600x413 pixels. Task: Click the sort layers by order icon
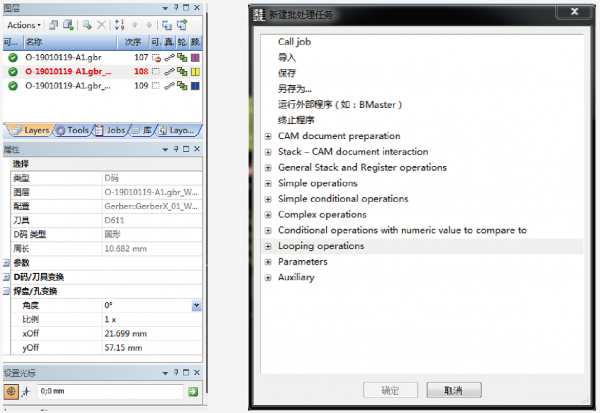click(x=117, y=25)
